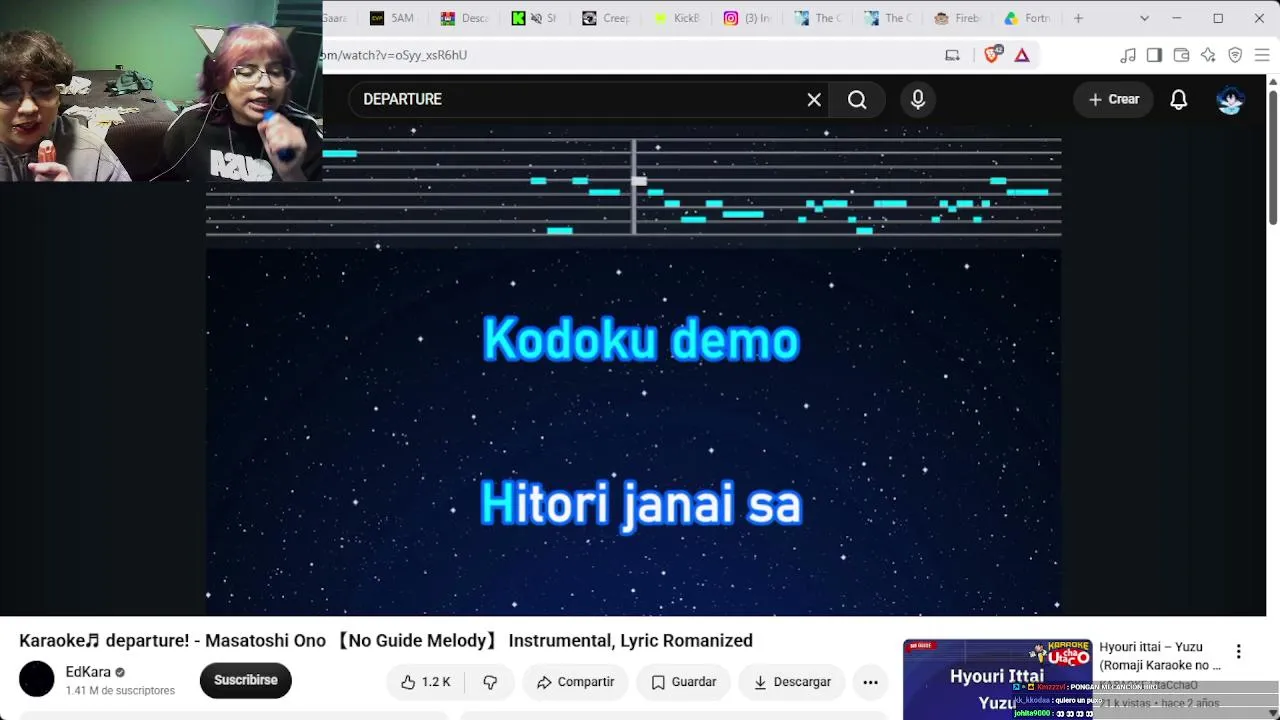Clear the DEPARTURE search text

(814, 99)
